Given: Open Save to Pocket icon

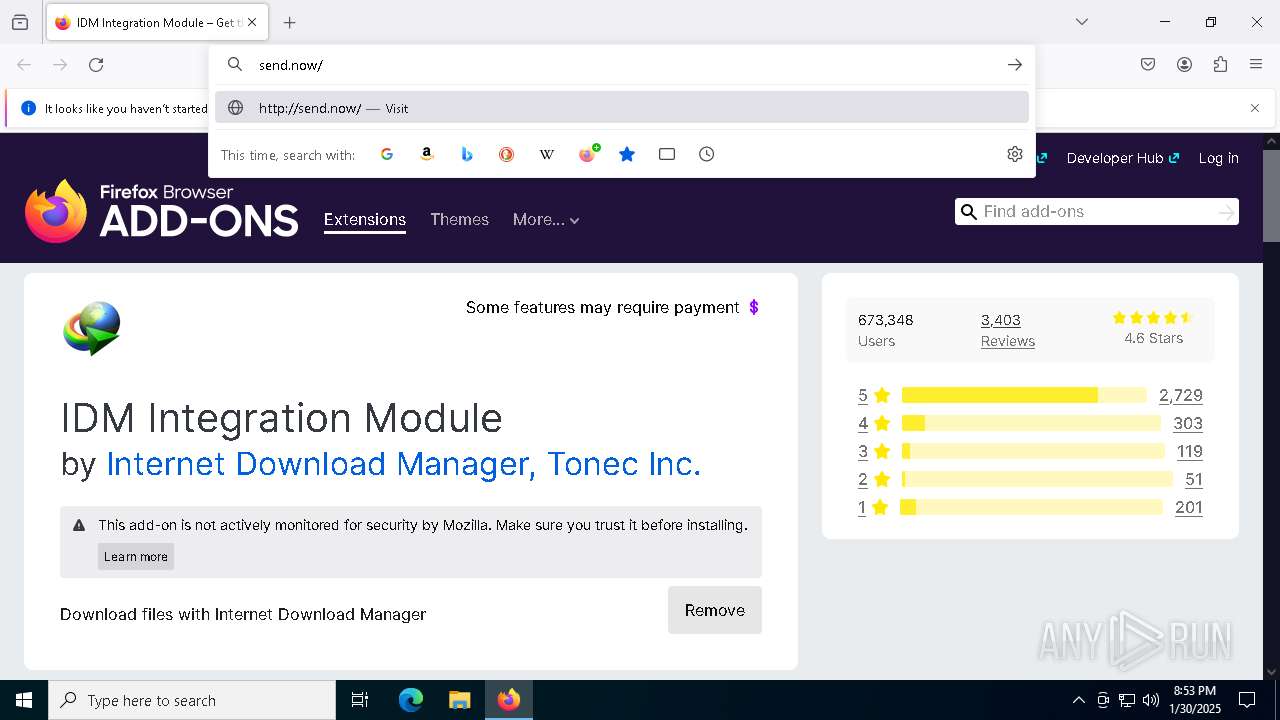Looking at the screenshot, I should pyautogui.click(x=1148, y=65).
